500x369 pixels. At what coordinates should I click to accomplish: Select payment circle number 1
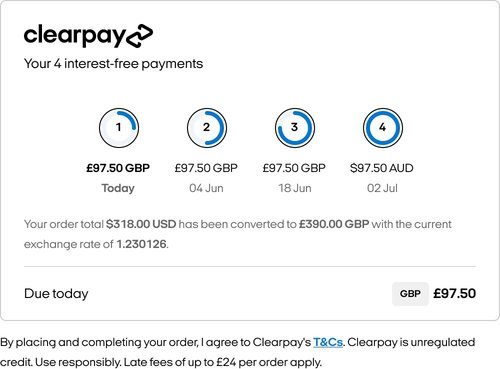pos(119,128)
